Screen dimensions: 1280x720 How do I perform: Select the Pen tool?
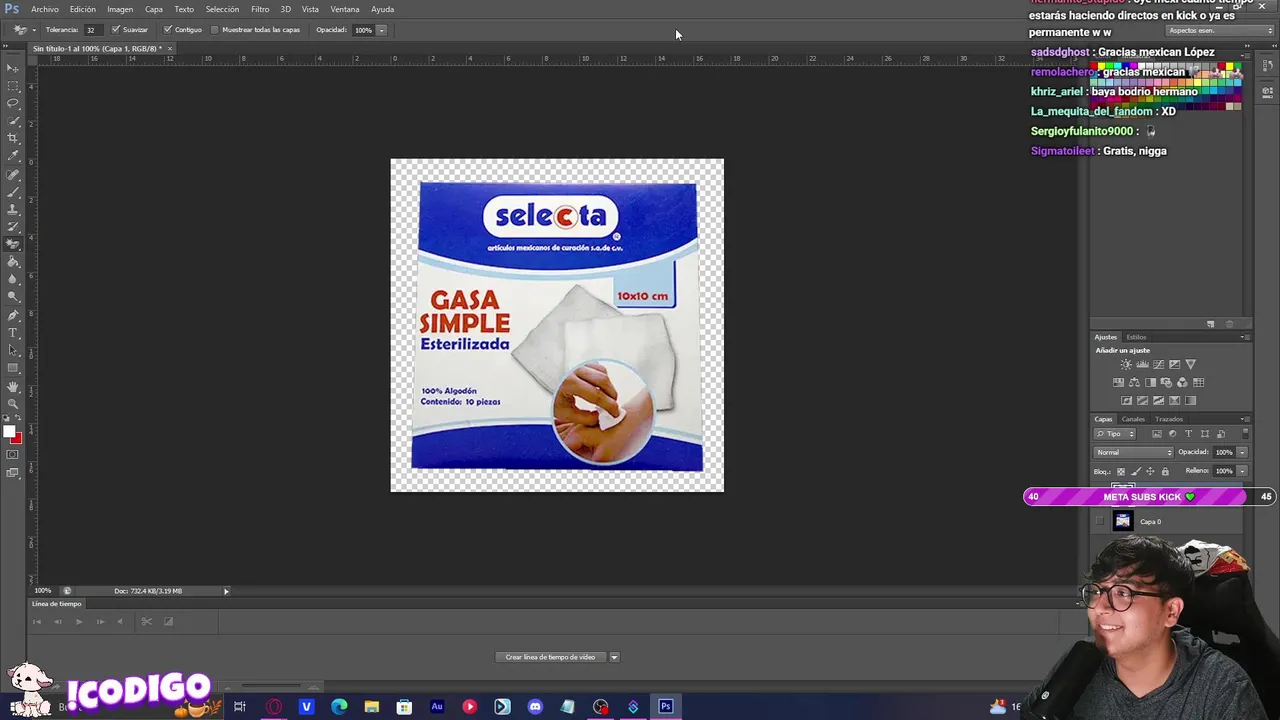[x=13, y=315]
